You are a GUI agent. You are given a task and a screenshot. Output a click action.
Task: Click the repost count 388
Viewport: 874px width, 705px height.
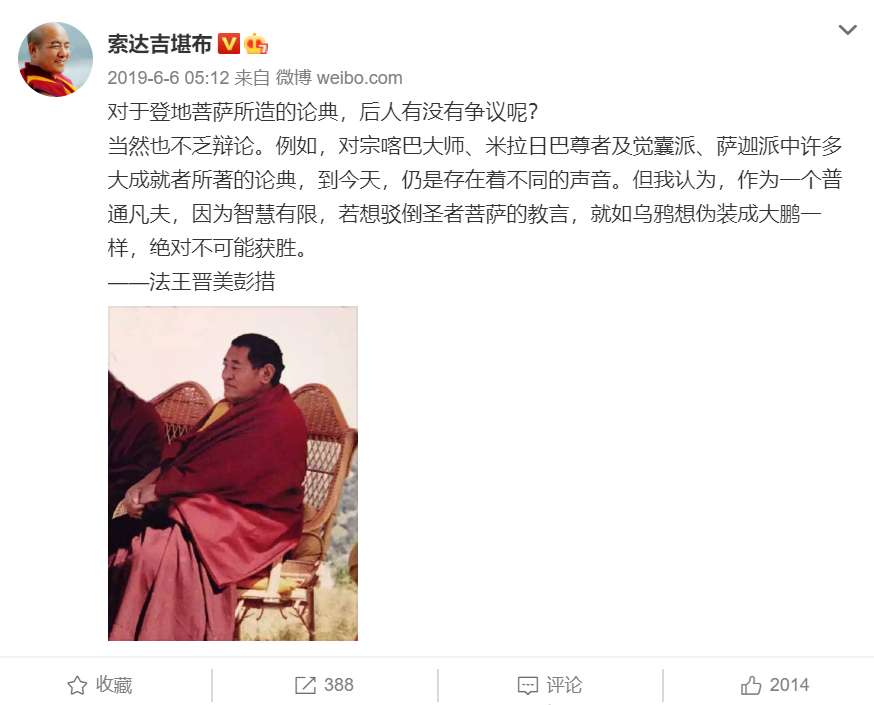pos(339,685)
